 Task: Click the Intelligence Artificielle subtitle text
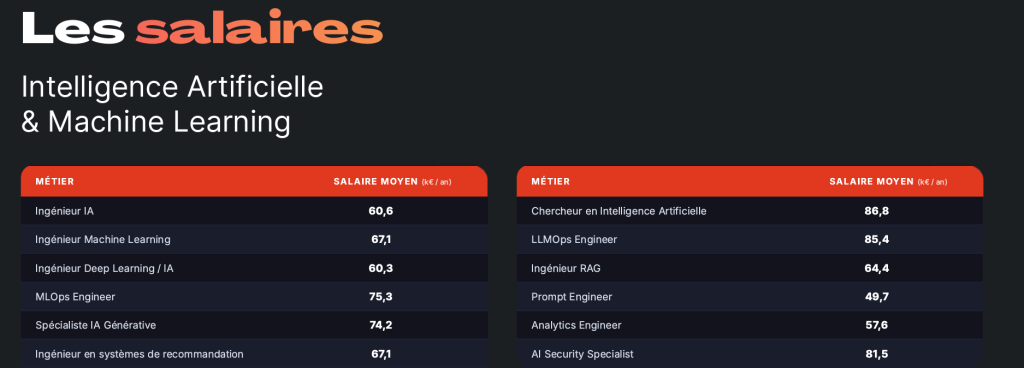point(172,87)
